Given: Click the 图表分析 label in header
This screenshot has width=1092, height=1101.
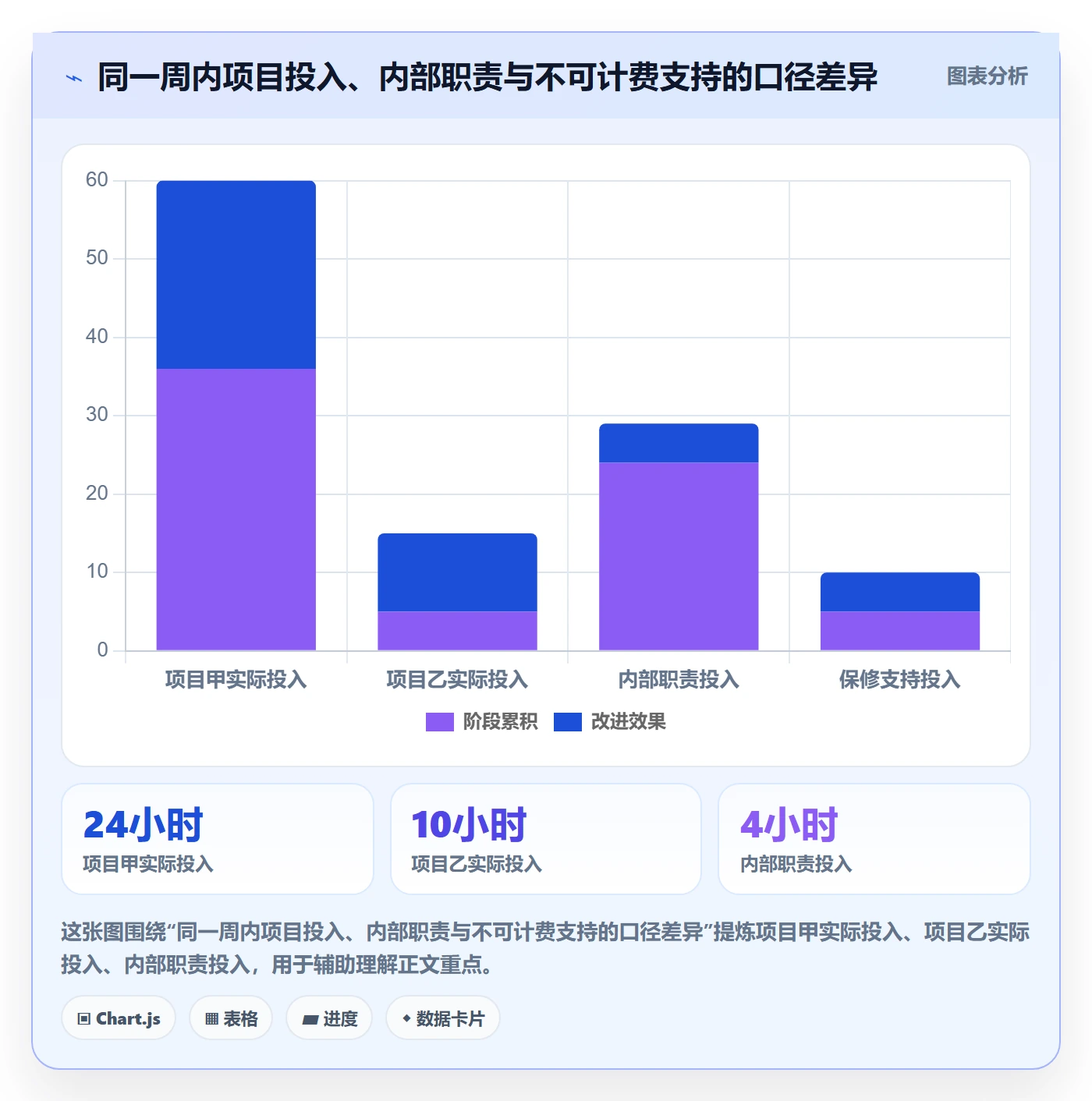Looking at the screenshot, I should [987, 76].
